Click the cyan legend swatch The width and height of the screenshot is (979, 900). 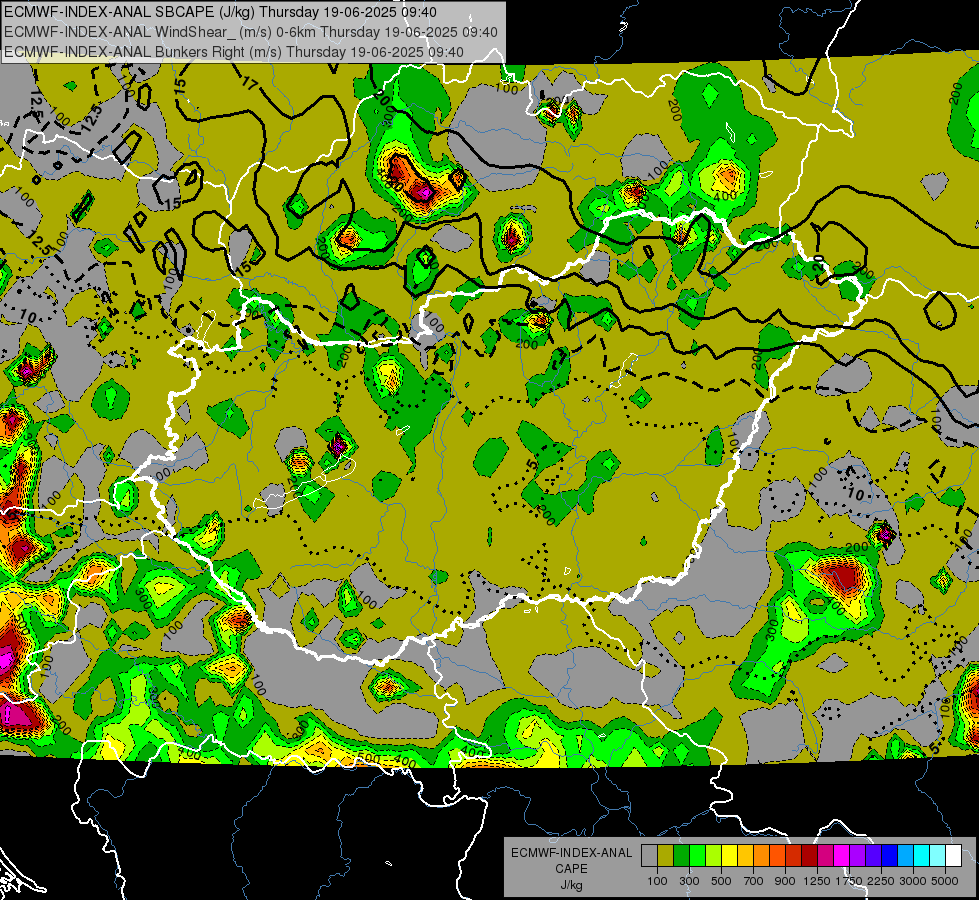pos(922,855)
